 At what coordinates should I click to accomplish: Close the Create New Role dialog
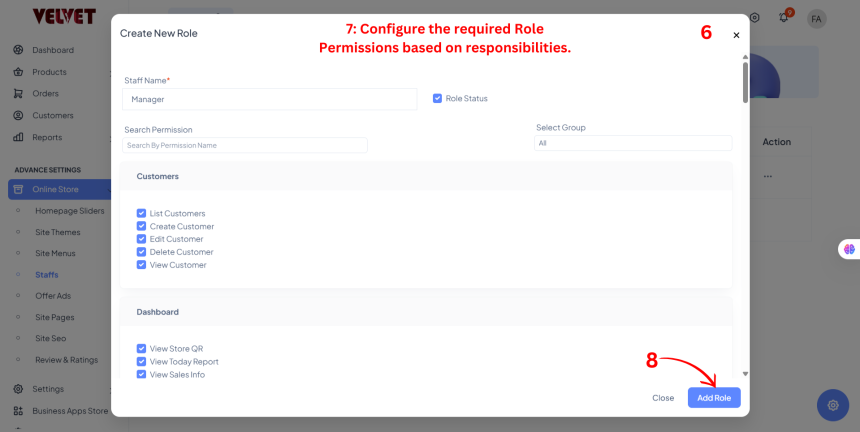pos(736,35)
